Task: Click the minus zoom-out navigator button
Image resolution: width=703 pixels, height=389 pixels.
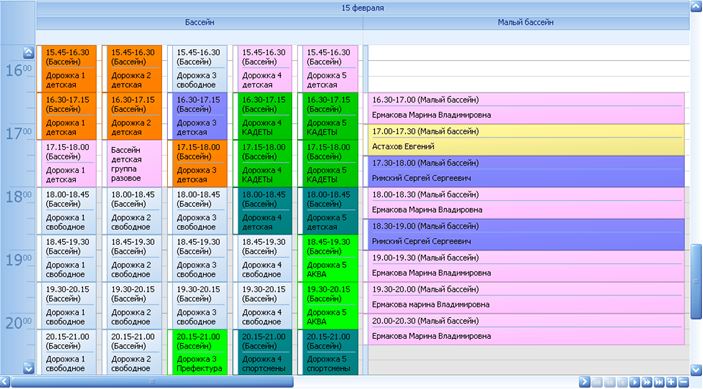Action: [683, 382]
